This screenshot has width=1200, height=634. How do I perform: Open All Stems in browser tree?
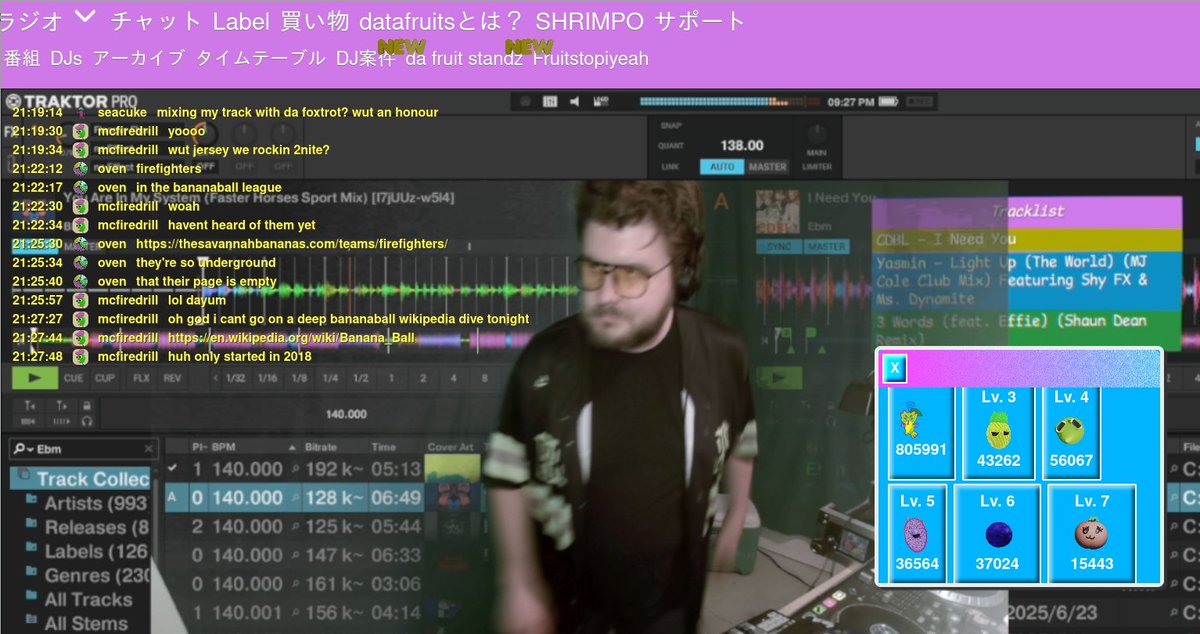pyautogui.click(x=77, y=623)
